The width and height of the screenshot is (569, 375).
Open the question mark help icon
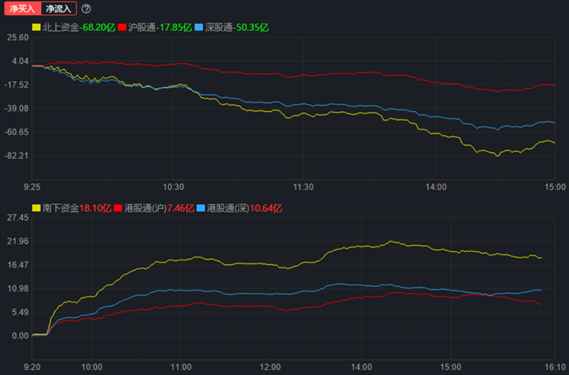[x=86, y=9]
